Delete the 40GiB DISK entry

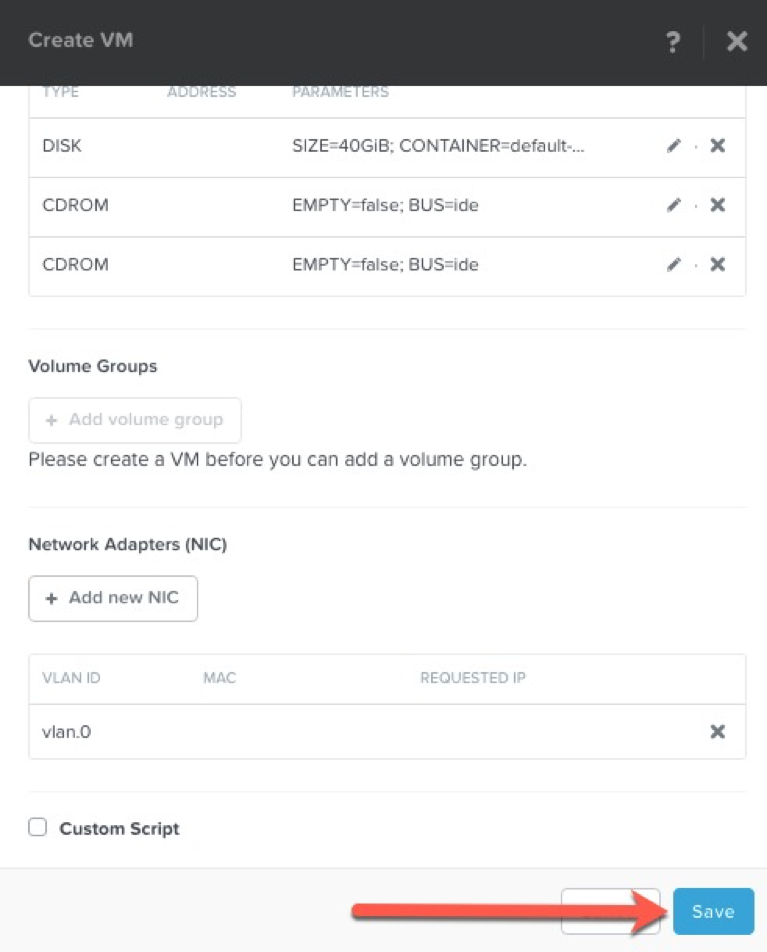click(718, 146)
